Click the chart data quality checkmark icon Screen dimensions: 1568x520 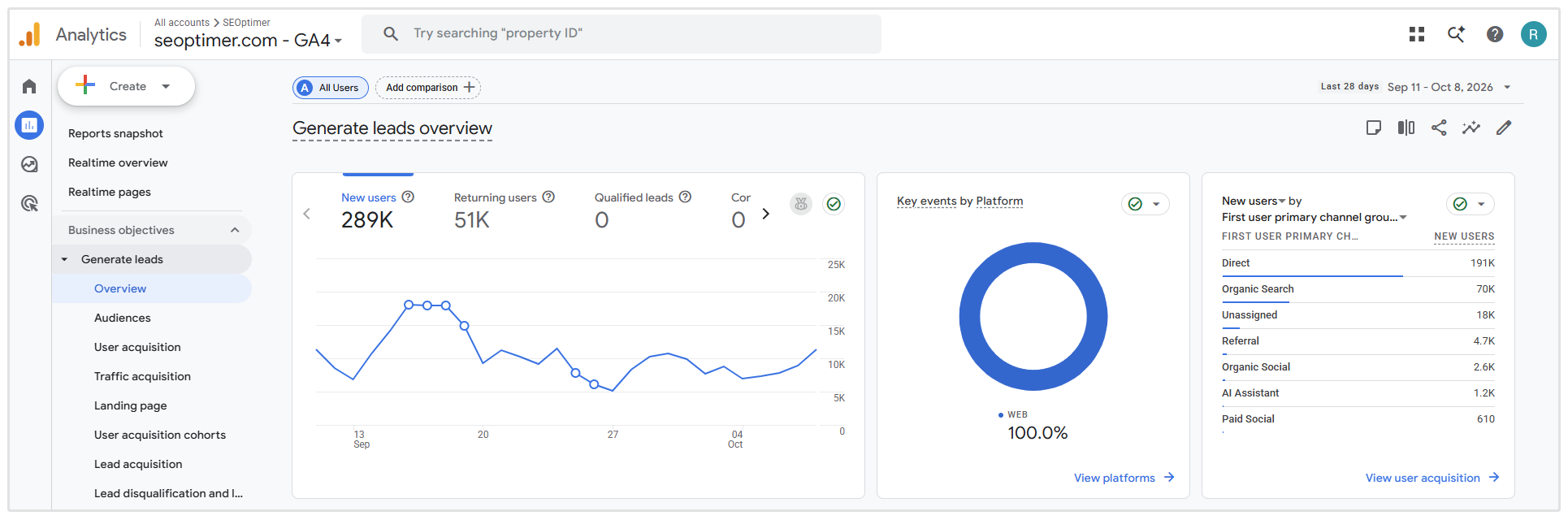[834, 204]
